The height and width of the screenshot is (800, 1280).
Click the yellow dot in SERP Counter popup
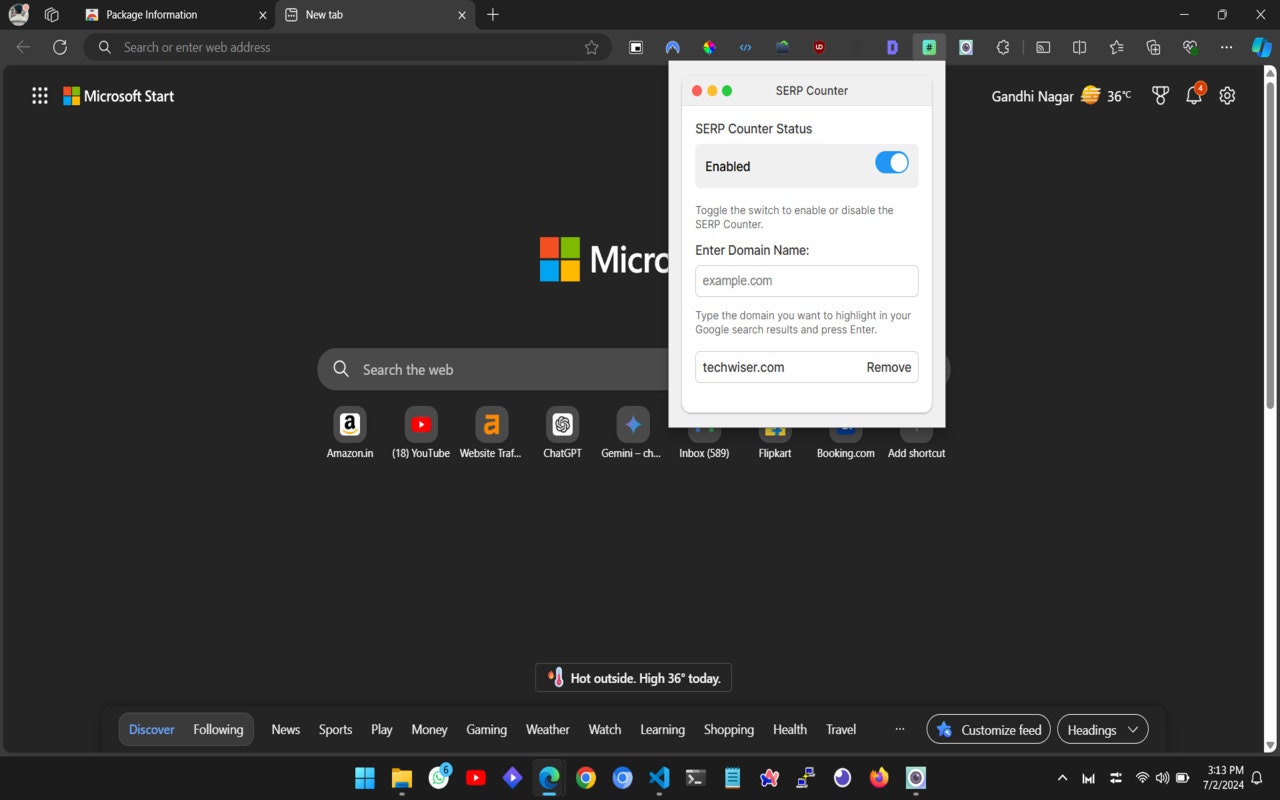(x=712, y=91)
